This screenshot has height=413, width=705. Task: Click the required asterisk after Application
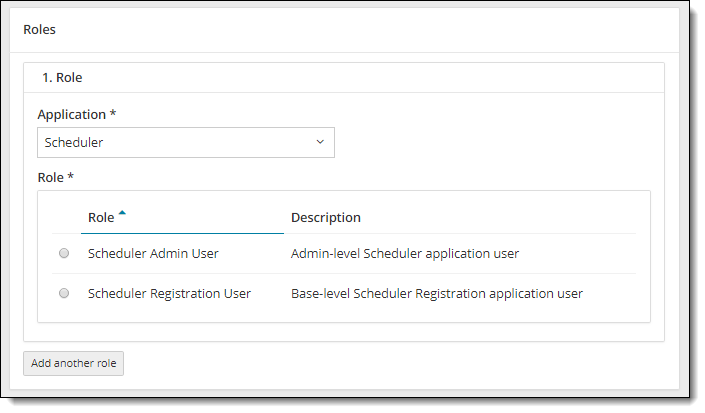click(x=113, y=114)
